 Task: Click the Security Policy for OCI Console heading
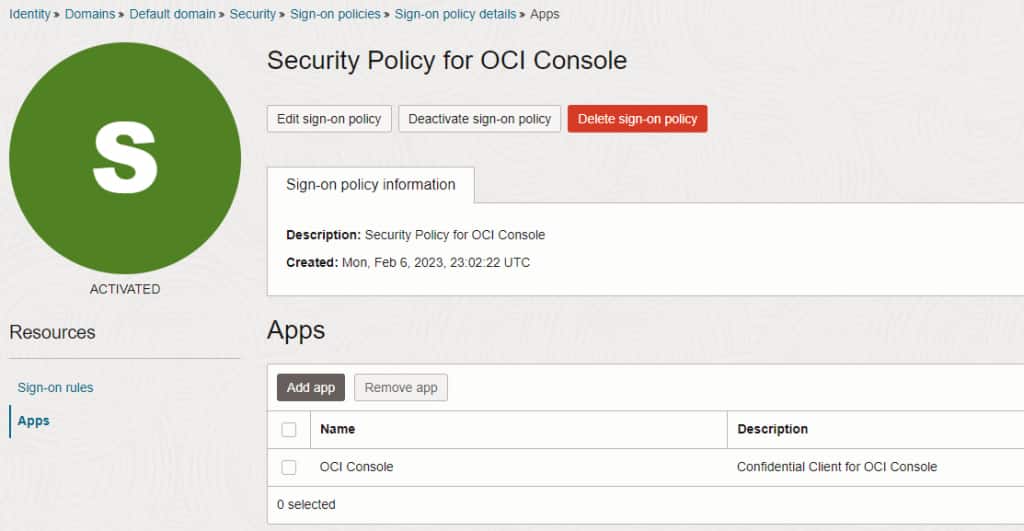click(x=447, y=60)
